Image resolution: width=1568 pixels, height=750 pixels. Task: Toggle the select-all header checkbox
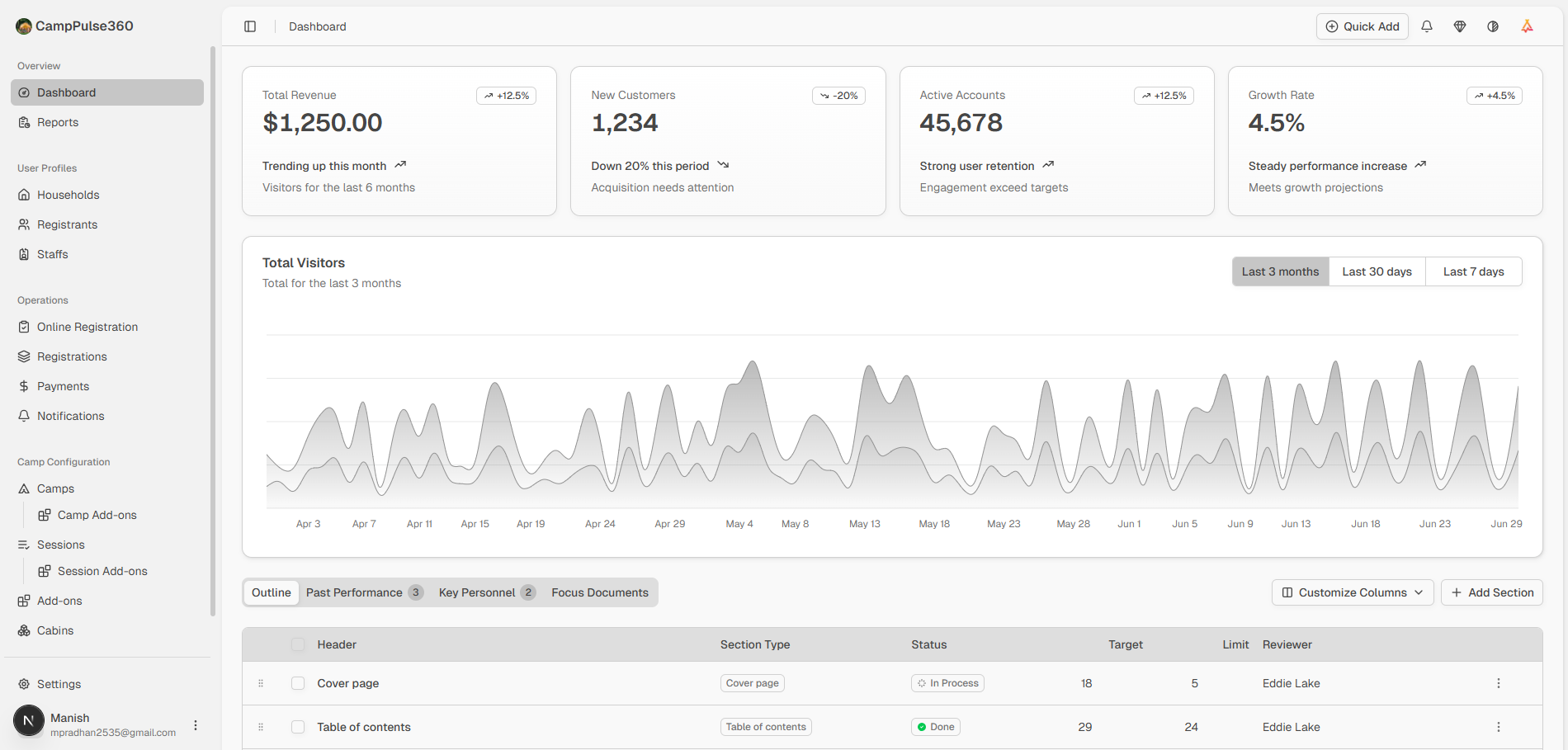coord(298,644)
